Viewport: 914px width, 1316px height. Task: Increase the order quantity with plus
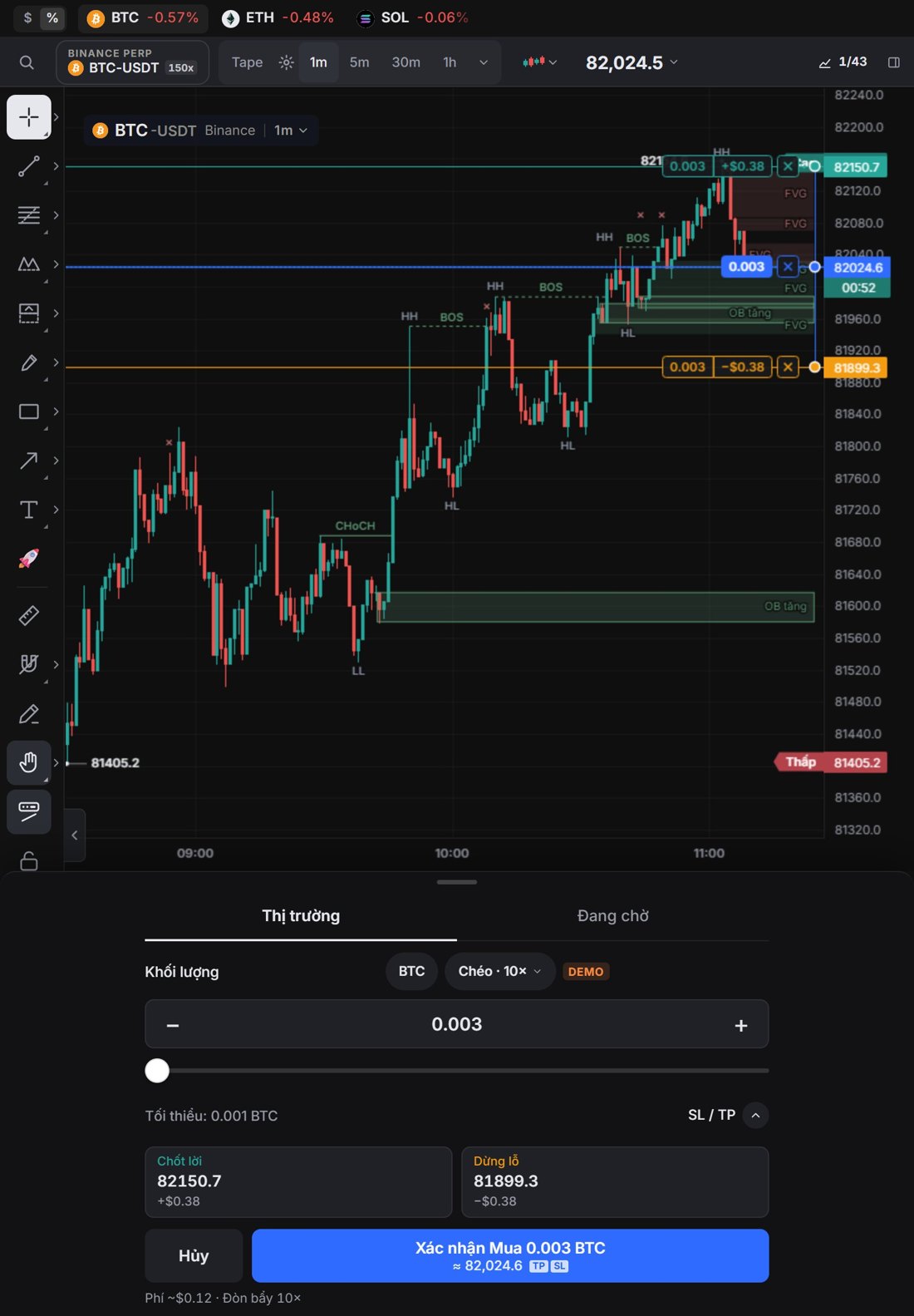(741, 1025)
